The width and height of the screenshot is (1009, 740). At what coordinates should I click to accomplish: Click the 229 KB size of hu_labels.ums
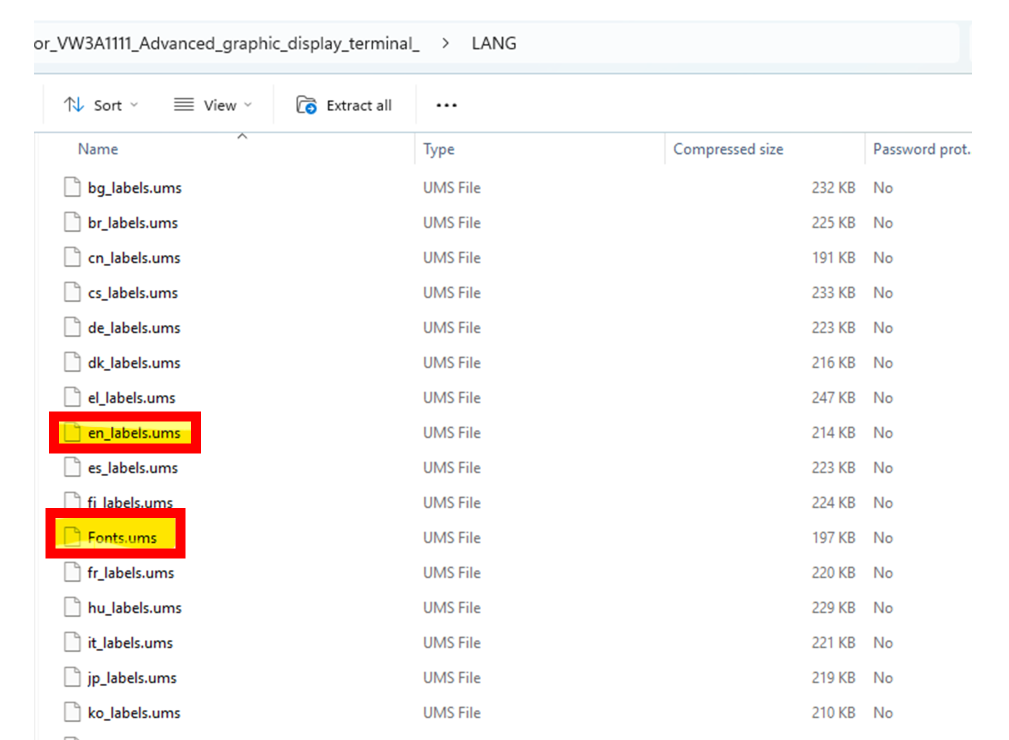pos(833,607)
